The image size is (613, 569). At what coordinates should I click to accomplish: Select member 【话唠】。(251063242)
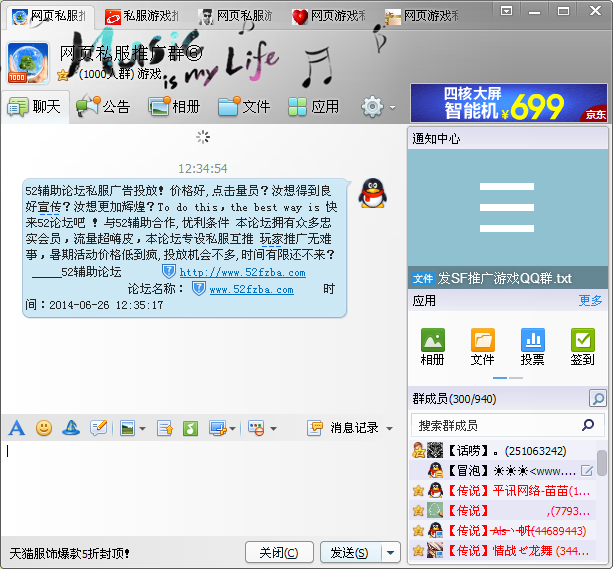pos(502,451)
